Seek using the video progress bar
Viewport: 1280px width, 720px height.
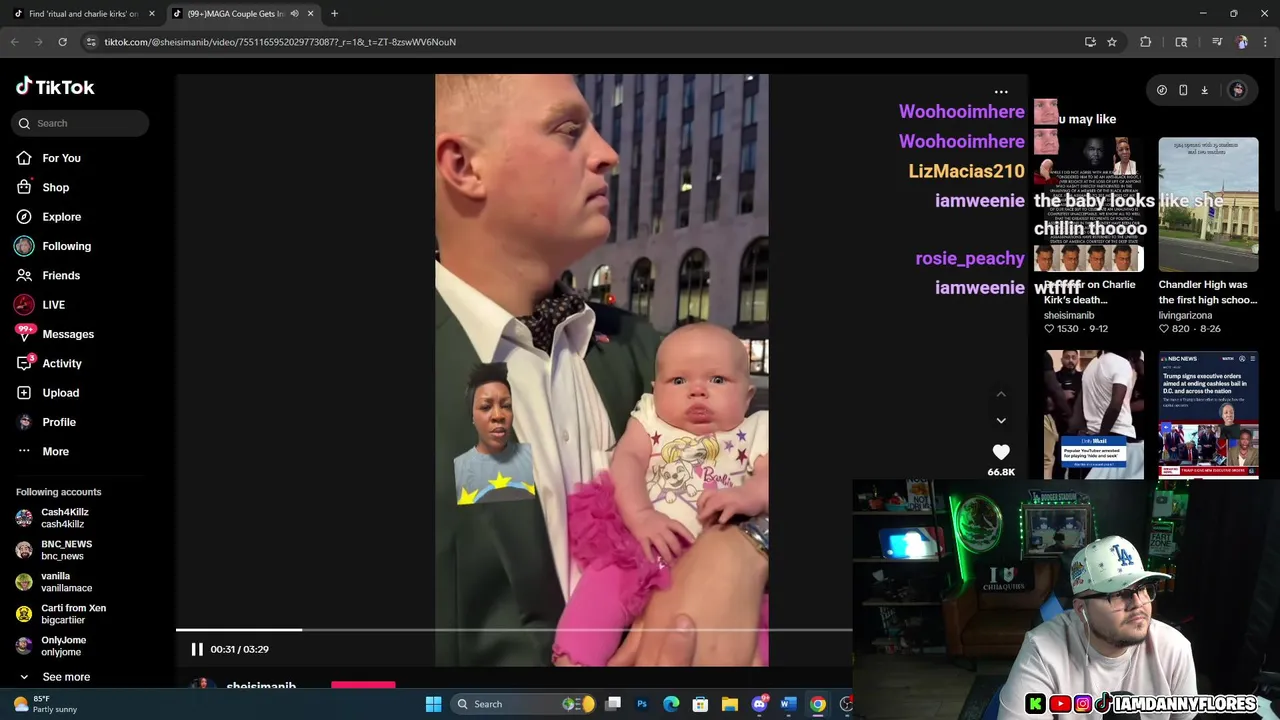(514, 630)
